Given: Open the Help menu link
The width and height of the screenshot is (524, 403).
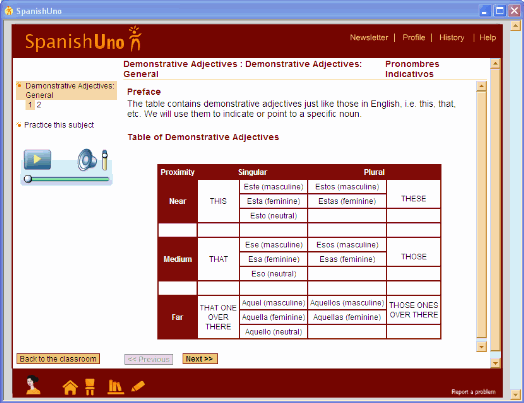Looking at the screenshot, I should 488,37.
